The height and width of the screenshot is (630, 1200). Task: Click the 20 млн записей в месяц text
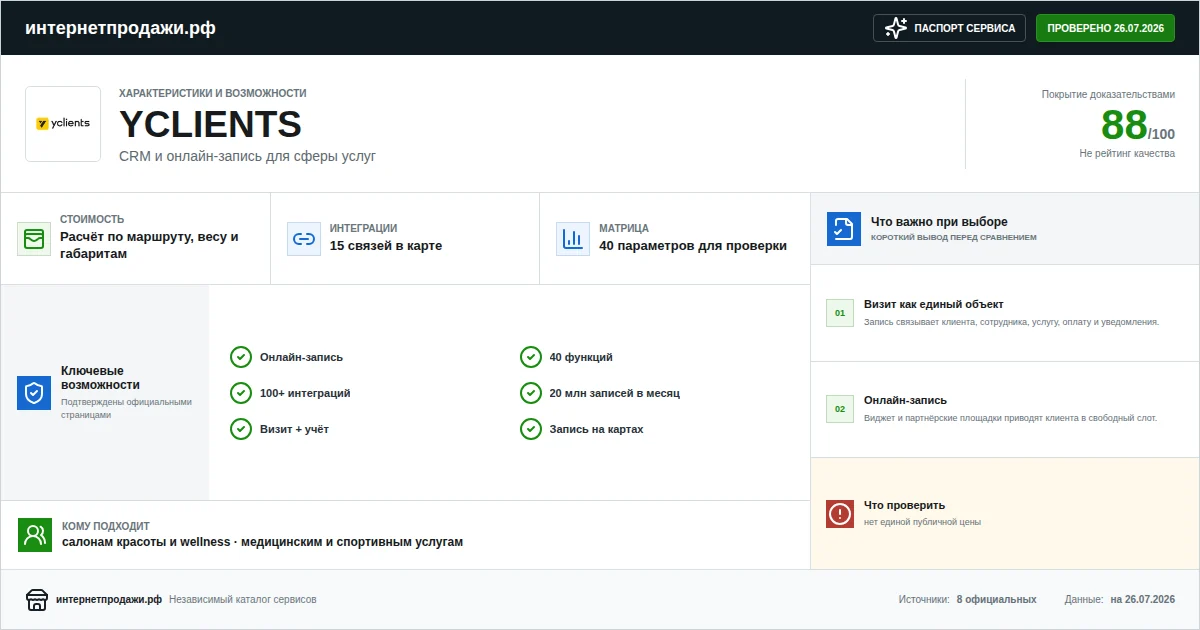615,393
